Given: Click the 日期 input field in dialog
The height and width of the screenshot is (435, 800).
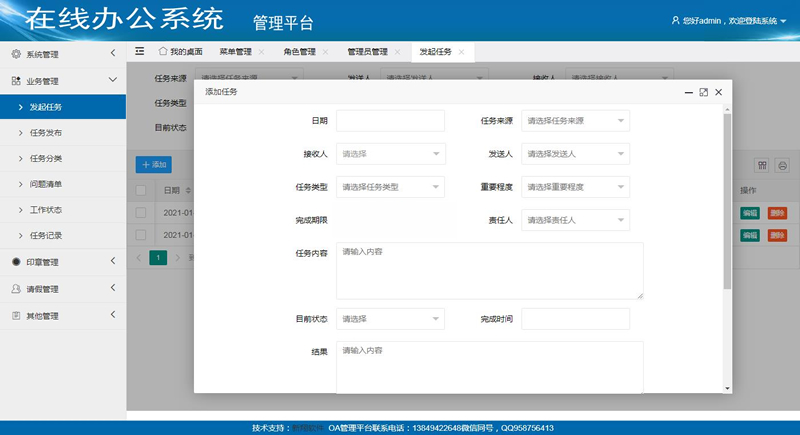Looking at the screenshot, I should pos(390,121).
